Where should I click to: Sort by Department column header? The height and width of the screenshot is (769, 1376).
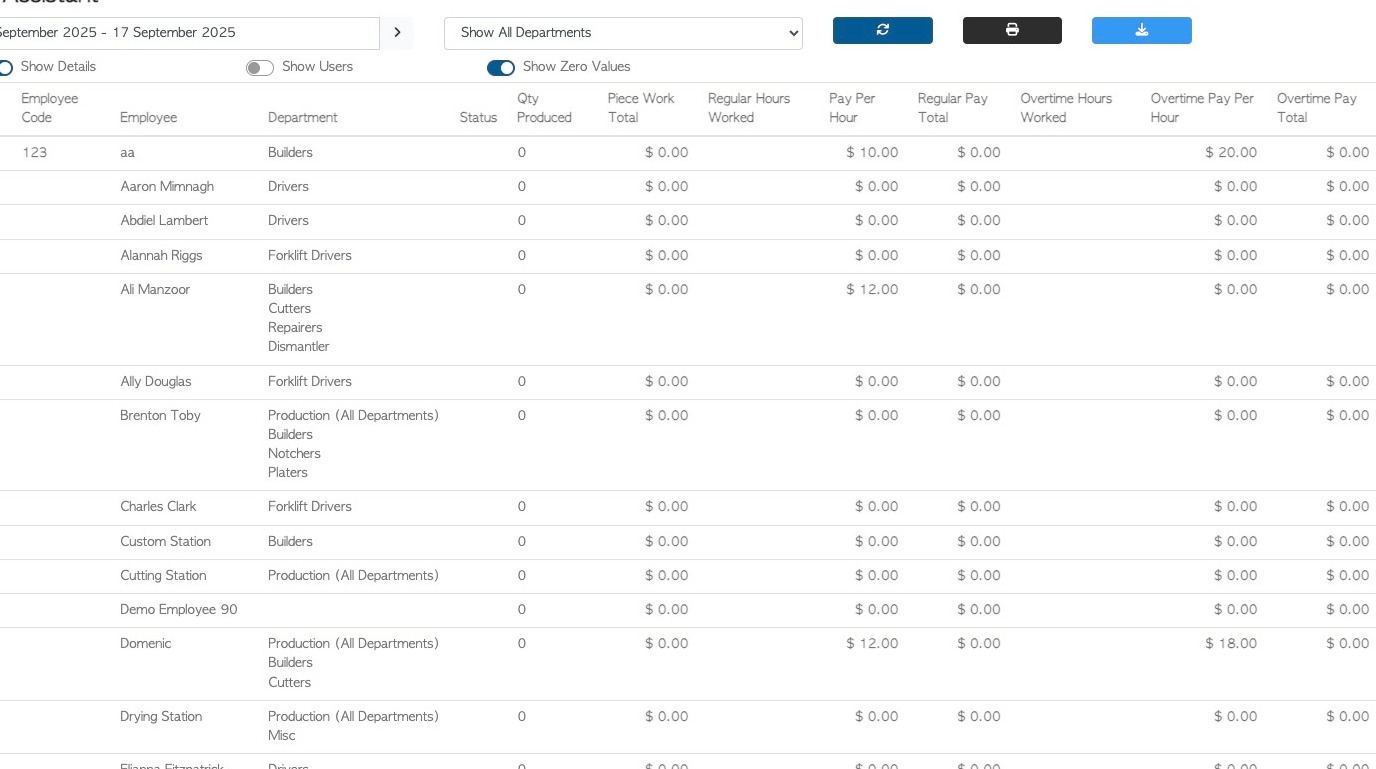[302, 118]
